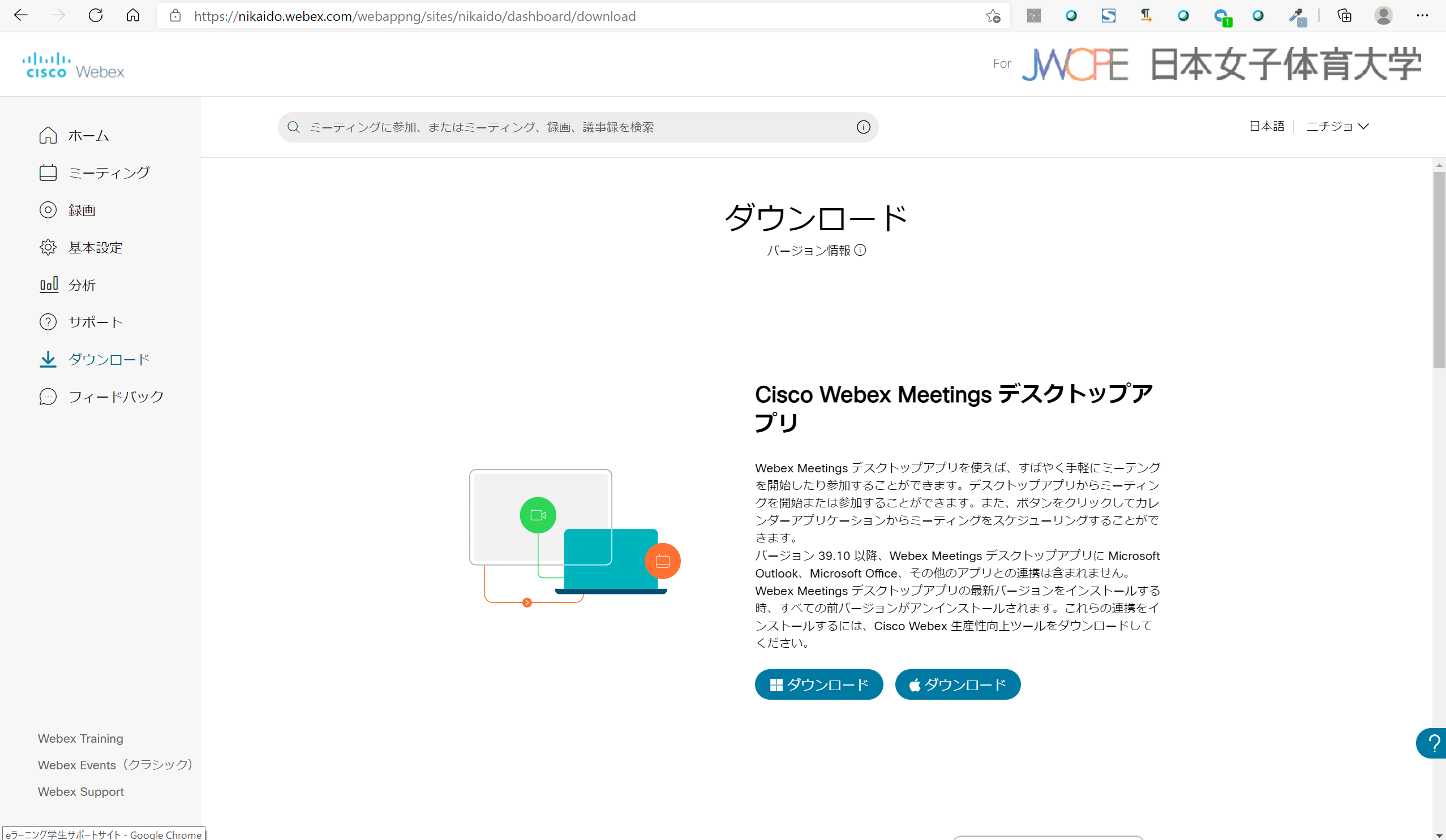Image resolution: width=1446 pixels, height=840 pixels.
Task: Click the 基本設定 gear icon in sidebar
Action: coord(48,247)
